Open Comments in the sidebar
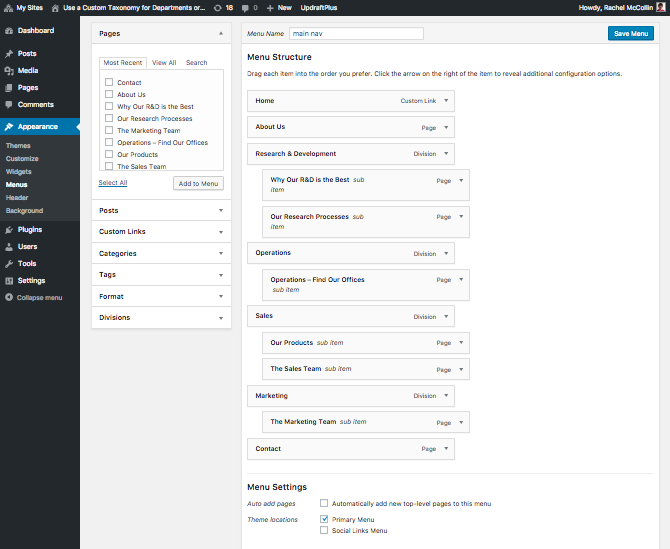Image resolution: width=670 pixels, height=549 pixels. (x=36, y=105)
